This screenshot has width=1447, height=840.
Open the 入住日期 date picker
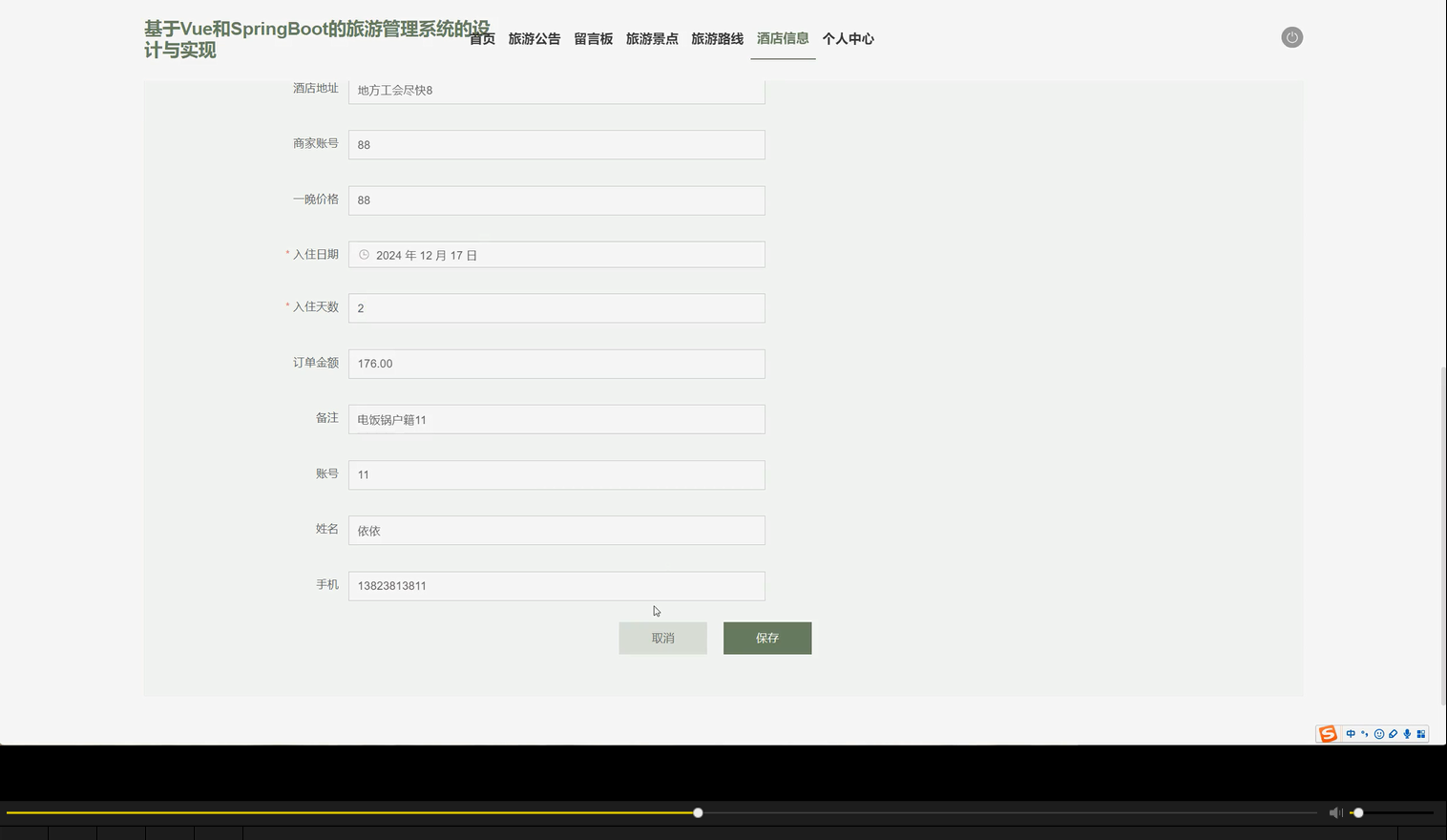556,255
